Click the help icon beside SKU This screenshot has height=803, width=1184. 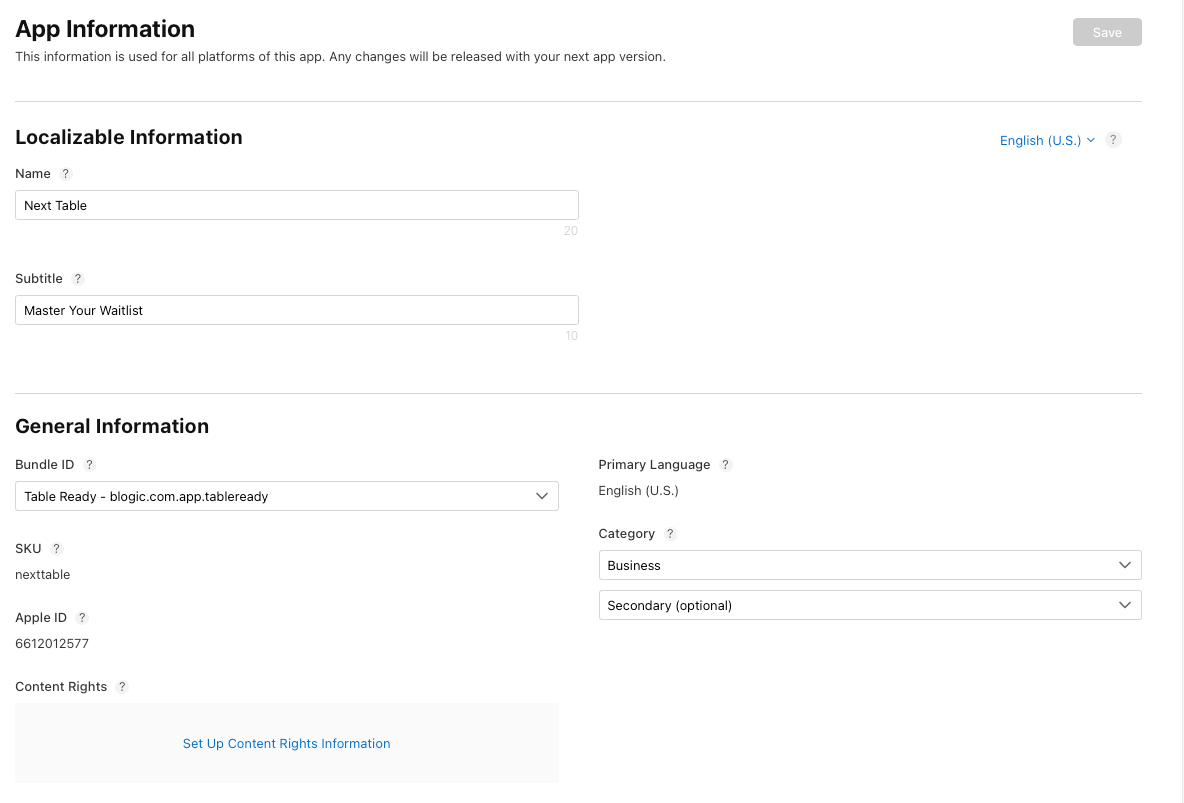tap(55, 548)
